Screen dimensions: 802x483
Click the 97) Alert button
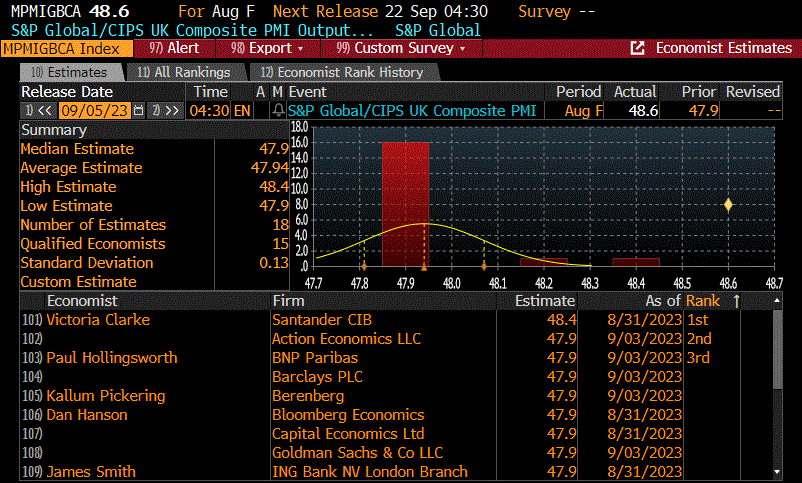(174, 48)
